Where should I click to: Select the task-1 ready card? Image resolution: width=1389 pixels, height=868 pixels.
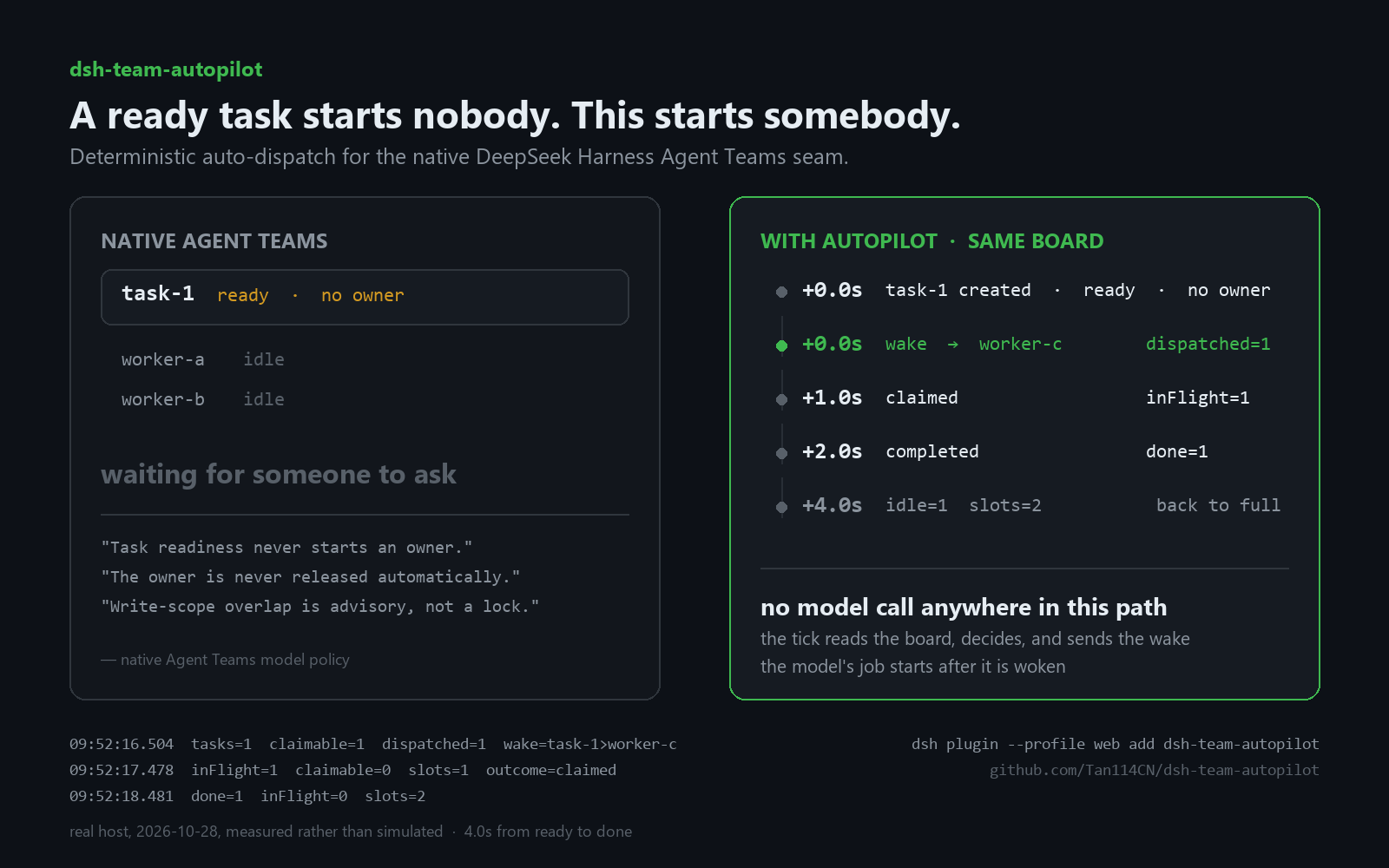pos(365,297)
